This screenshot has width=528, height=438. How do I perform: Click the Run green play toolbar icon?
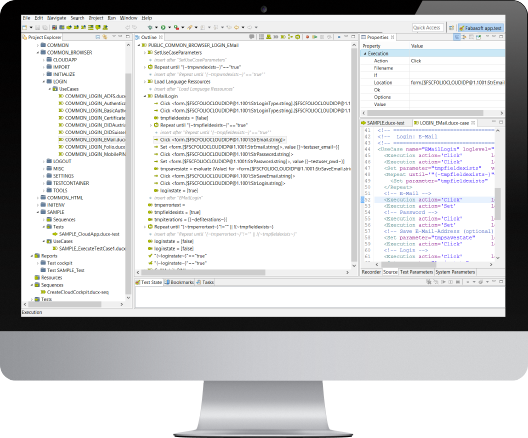click(163, 27)
